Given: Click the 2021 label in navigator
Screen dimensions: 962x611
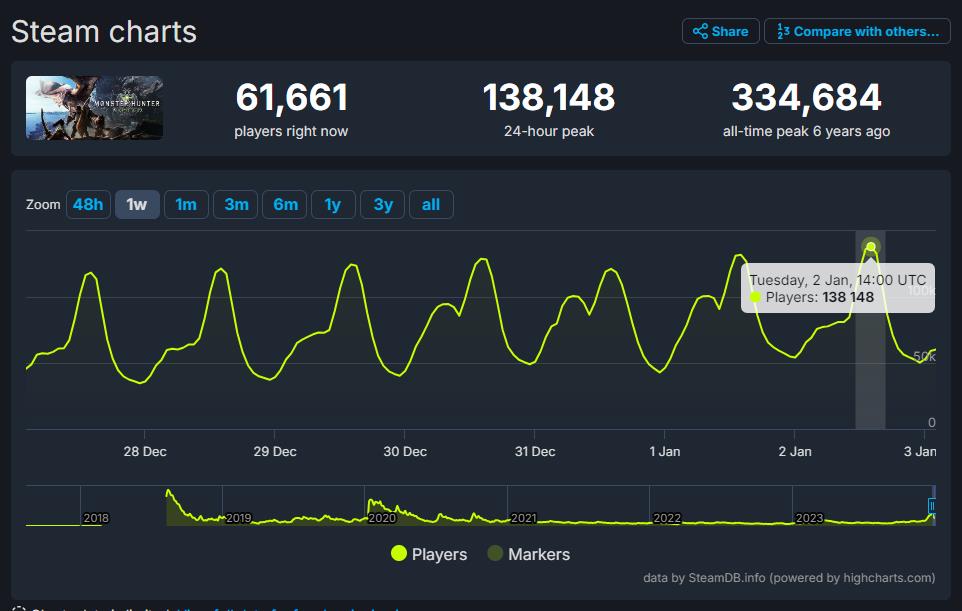Looking at the screenshot, I should pyautogui.click(x=524, y=518).
